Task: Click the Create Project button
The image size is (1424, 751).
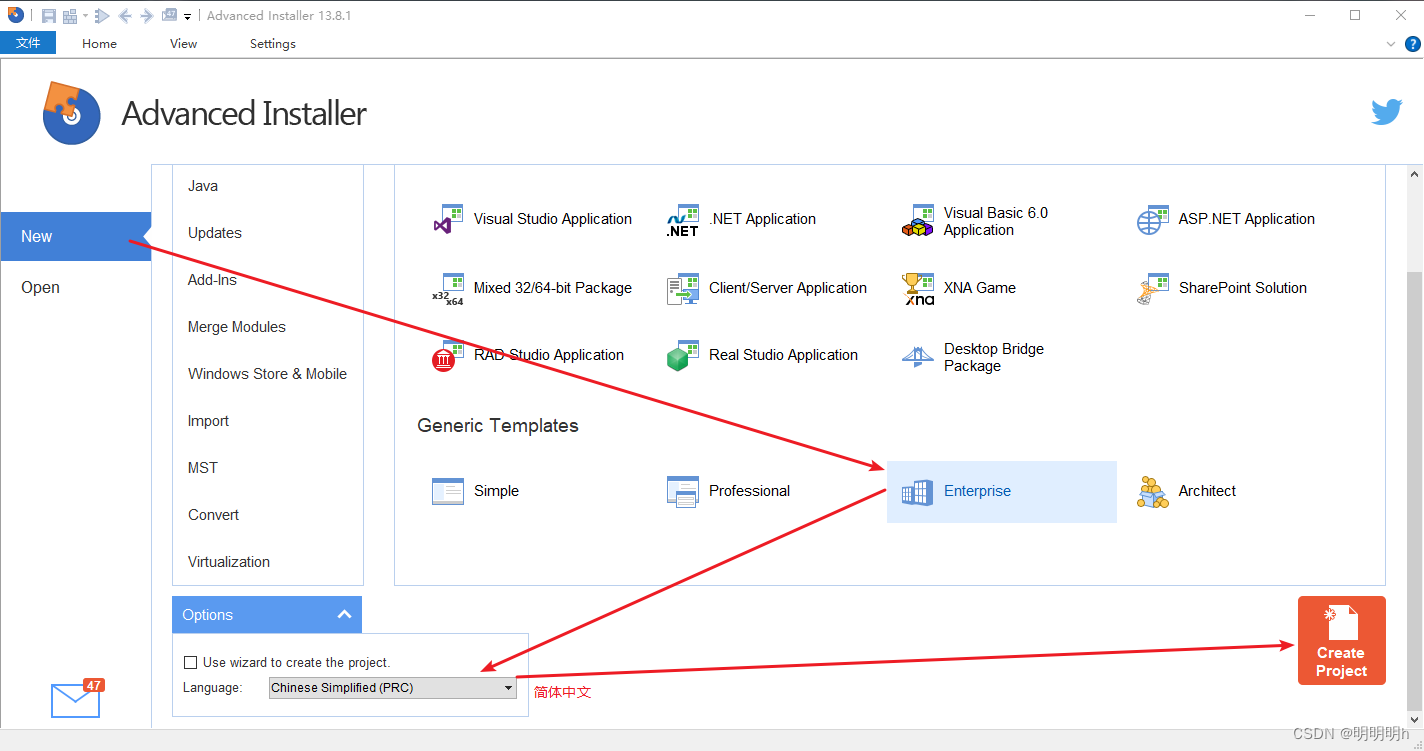Action: pos(1341,640)
